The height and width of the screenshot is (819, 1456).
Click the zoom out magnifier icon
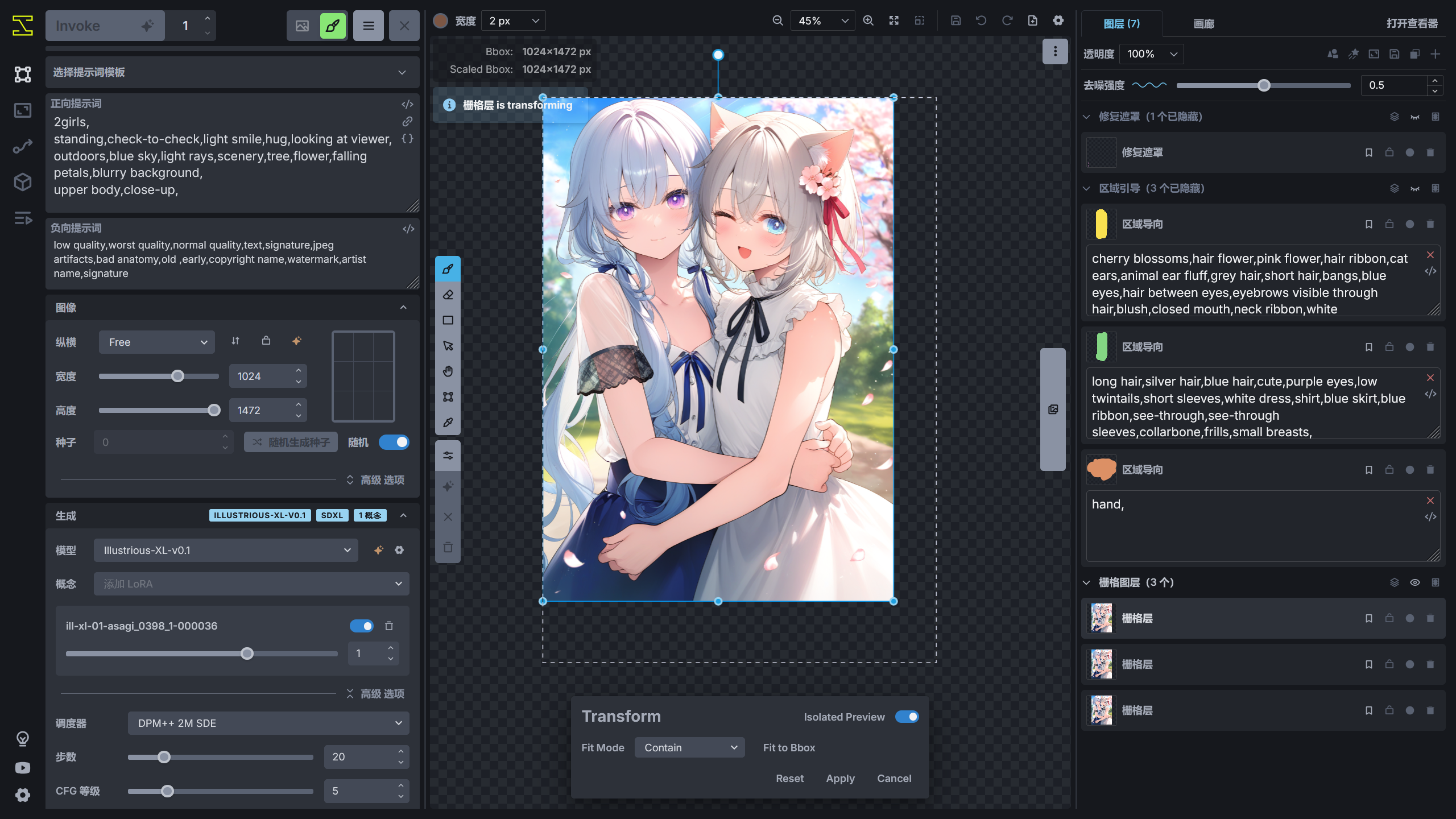777,20
